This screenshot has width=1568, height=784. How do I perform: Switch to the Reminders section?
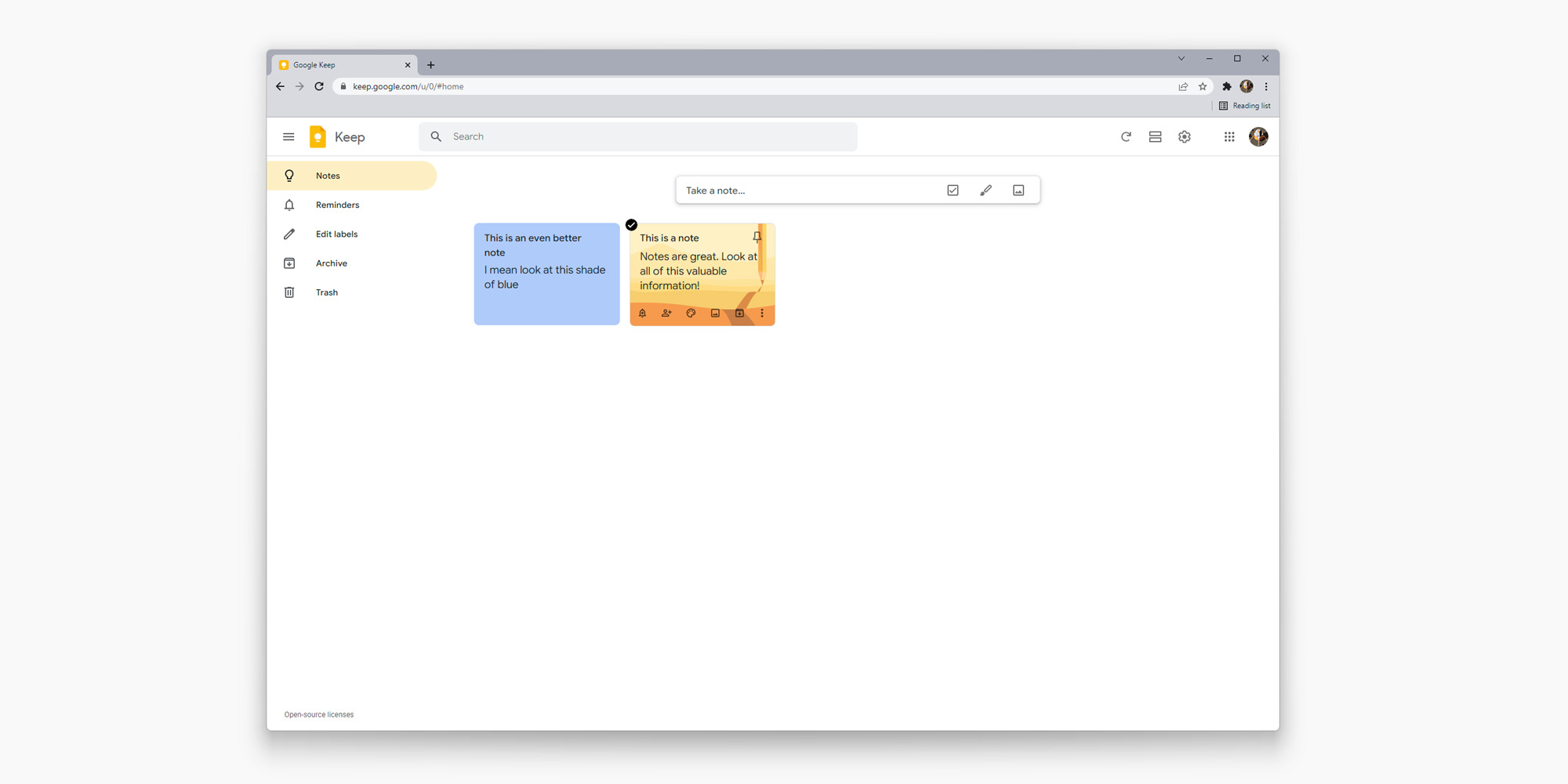[x=337, y=205]
